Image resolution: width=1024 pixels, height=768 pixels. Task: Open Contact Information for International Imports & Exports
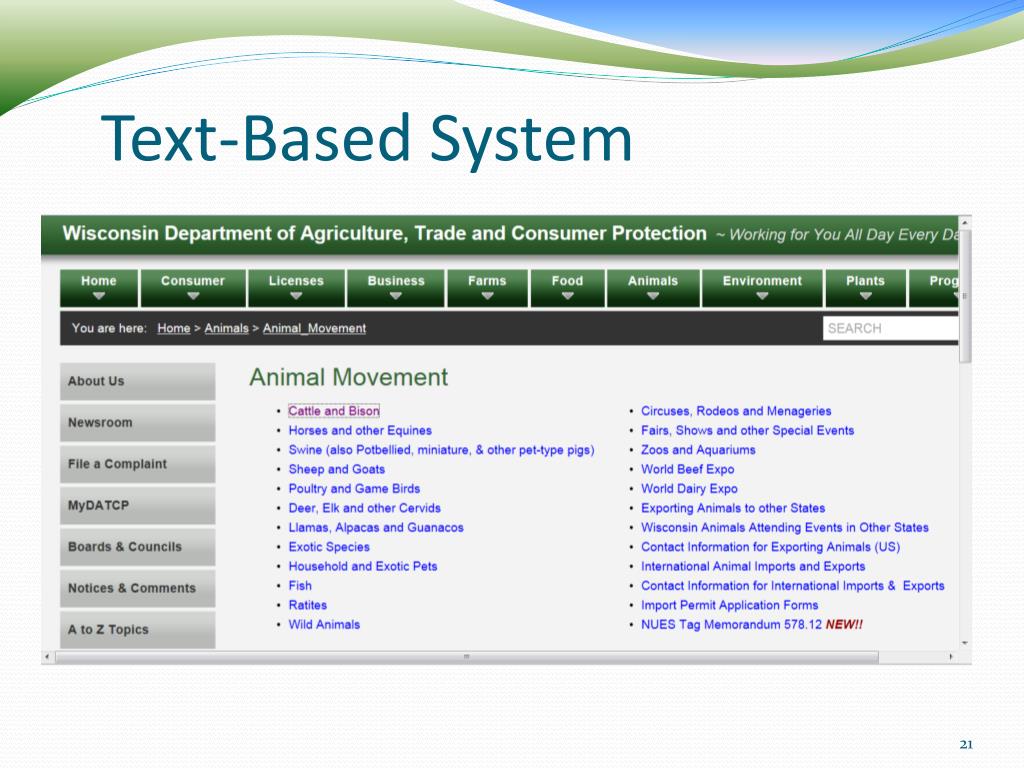pos(792,586)
